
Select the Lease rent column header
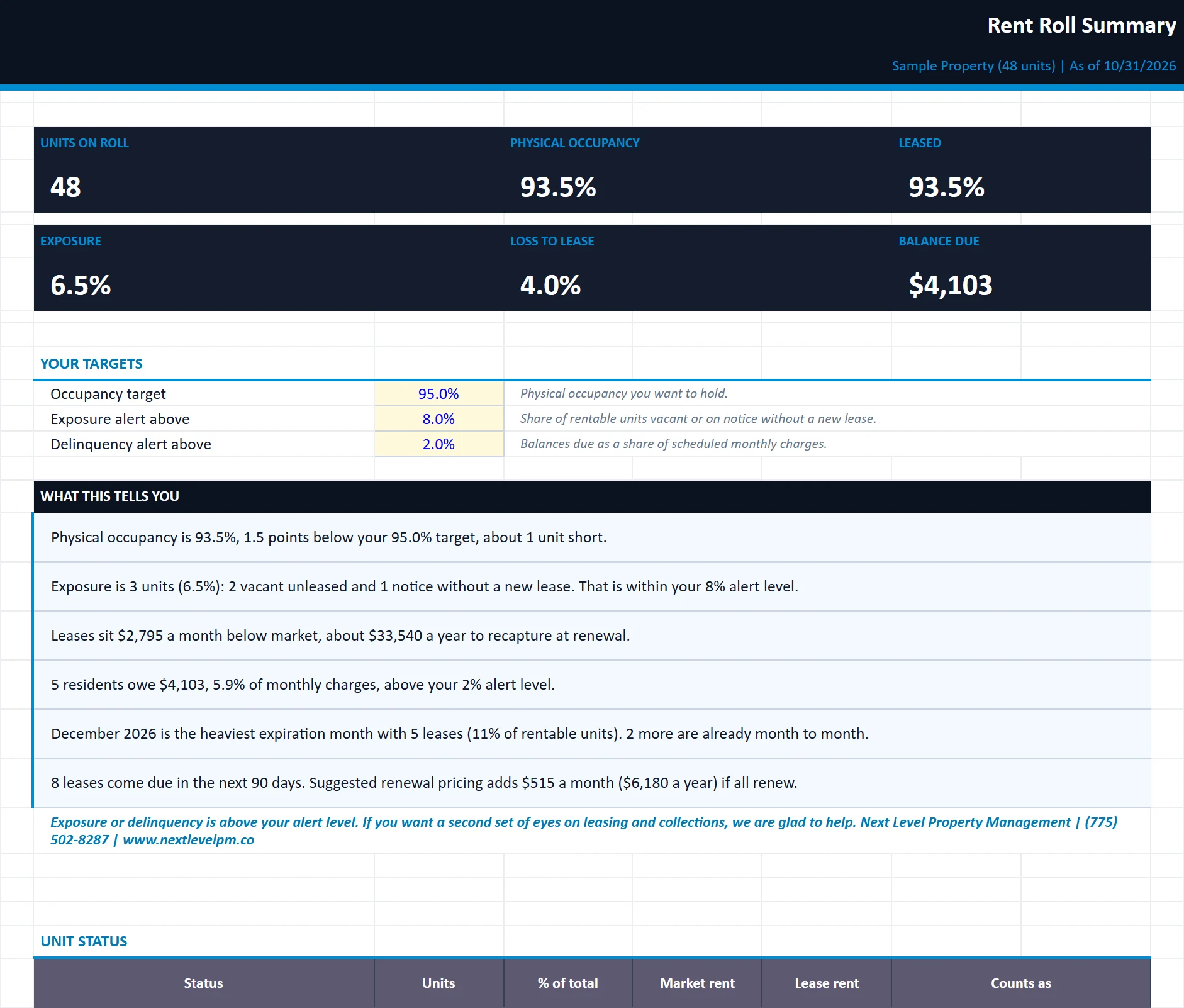tap(827, 983)
